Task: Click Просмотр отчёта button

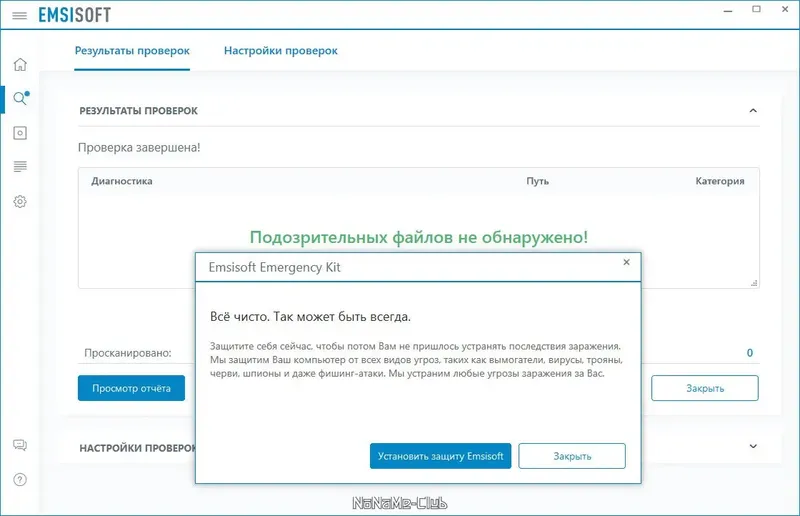Action: tap(132, 388)
